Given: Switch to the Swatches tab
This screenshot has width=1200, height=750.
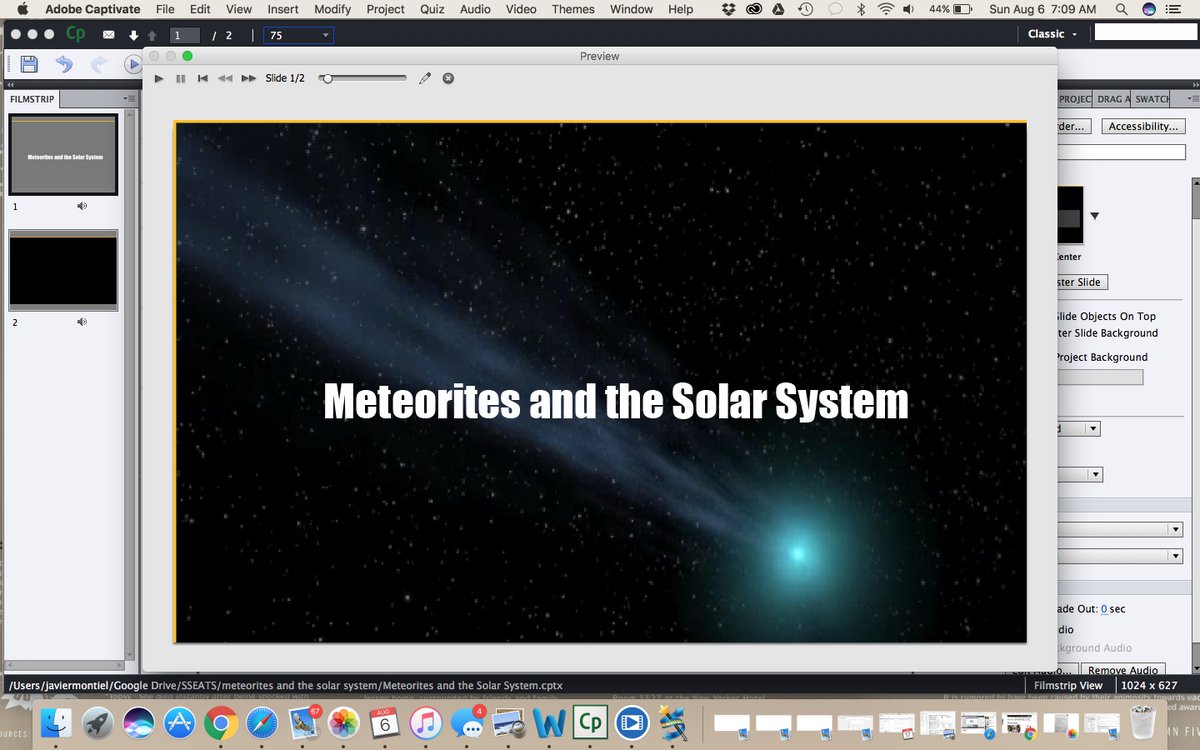Looking at the screenshot, I should tap(1152, 99).
